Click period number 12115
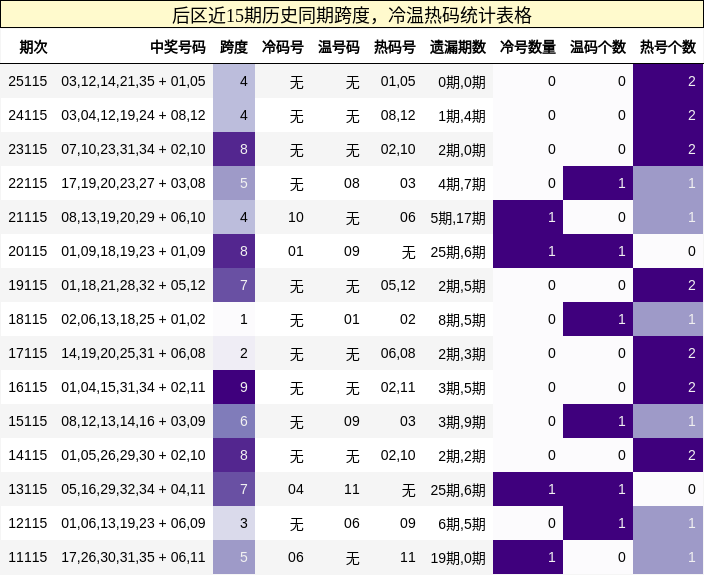This screenshot has width=704, height=575. click(x=28, y=523)
